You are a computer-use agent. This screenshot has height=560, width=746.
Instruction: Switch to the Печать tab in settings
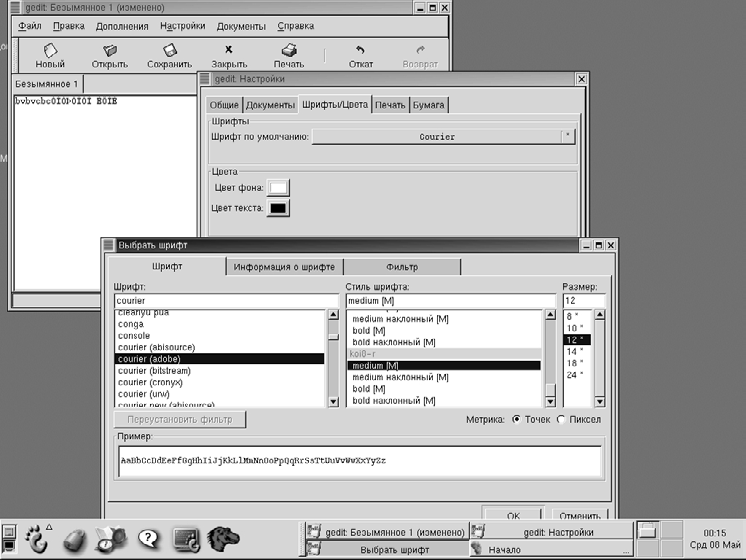pos(390,105)
